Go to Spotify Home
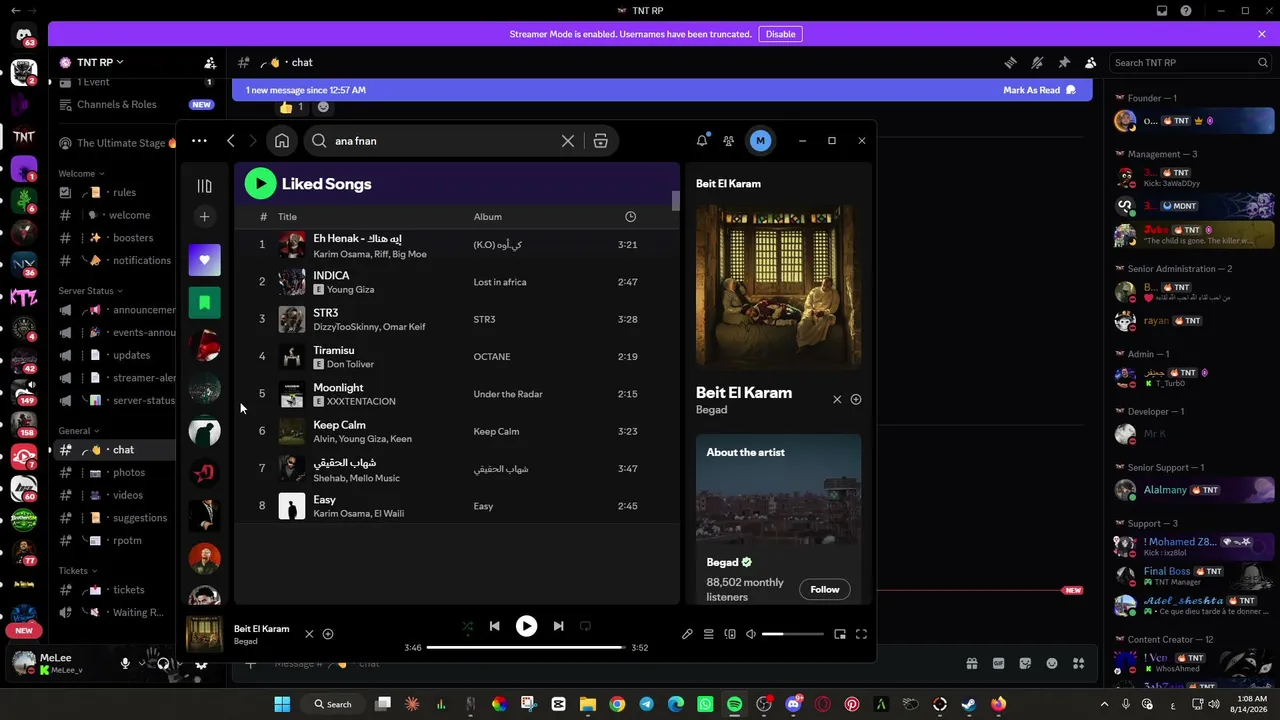The height and width of the screenshot is (720, 1280). 282,141
